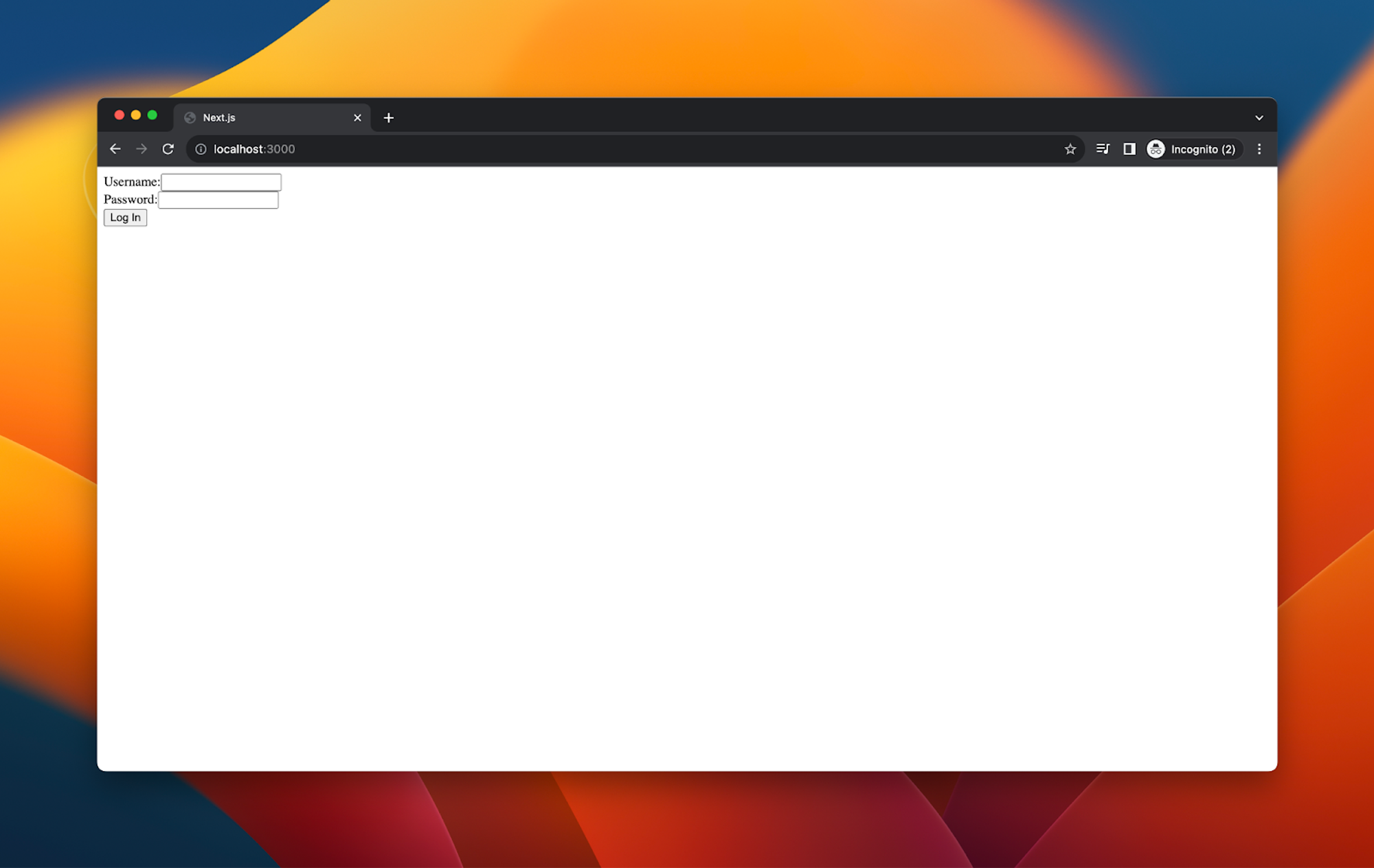The width and height of the screenshot is (1374, 868).
Task: Click the browser back arrow
Action: tap(115, 149)
